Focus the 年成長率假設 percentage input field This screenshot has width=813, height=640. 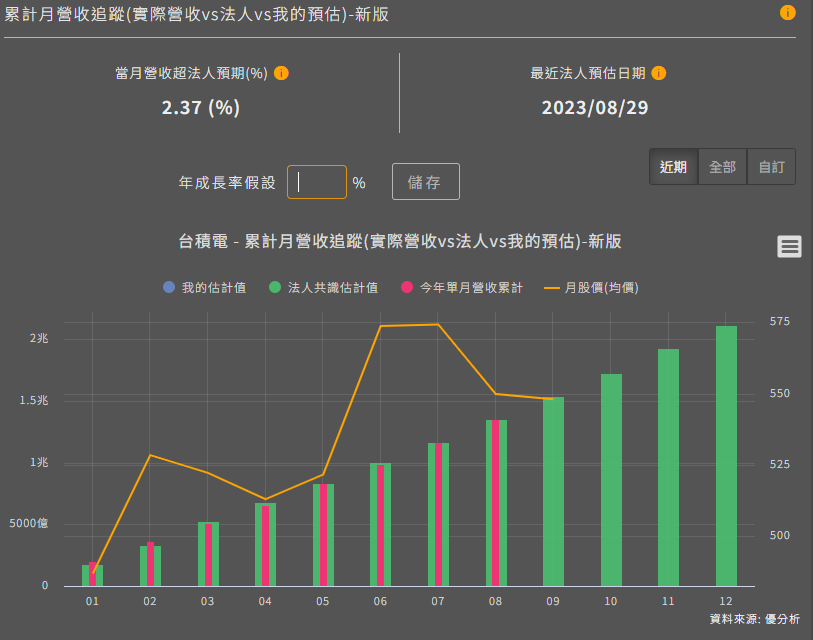(x=317, y=182)
